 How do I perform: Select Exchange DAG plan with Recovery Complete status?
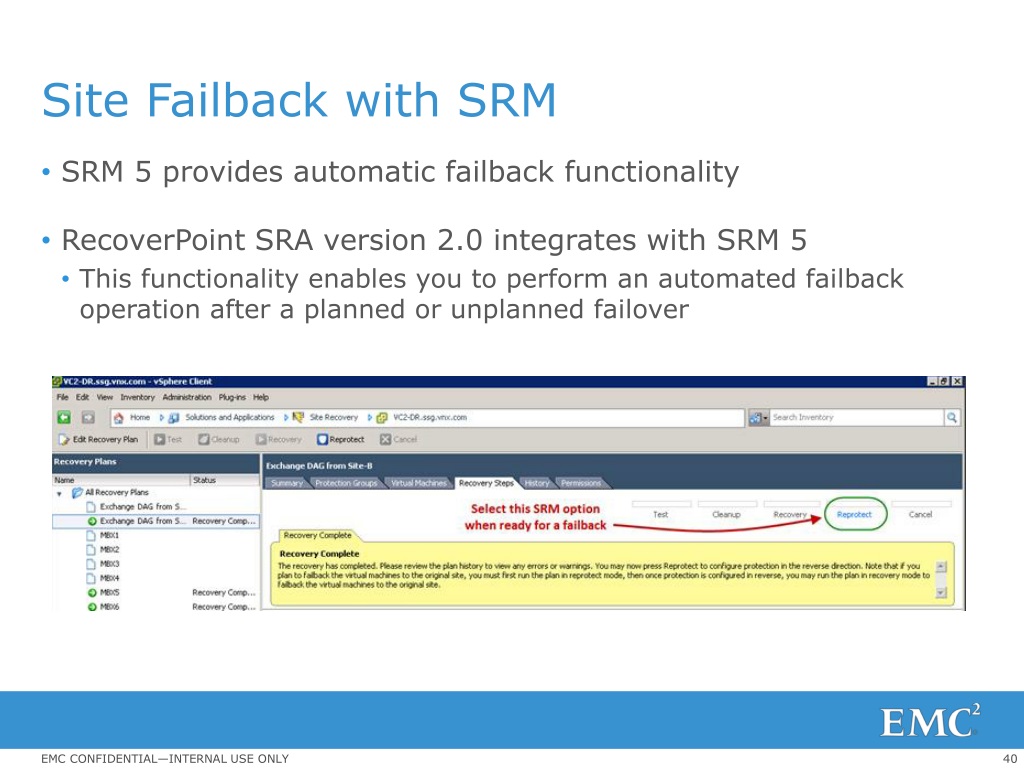[x=155, y=521]
